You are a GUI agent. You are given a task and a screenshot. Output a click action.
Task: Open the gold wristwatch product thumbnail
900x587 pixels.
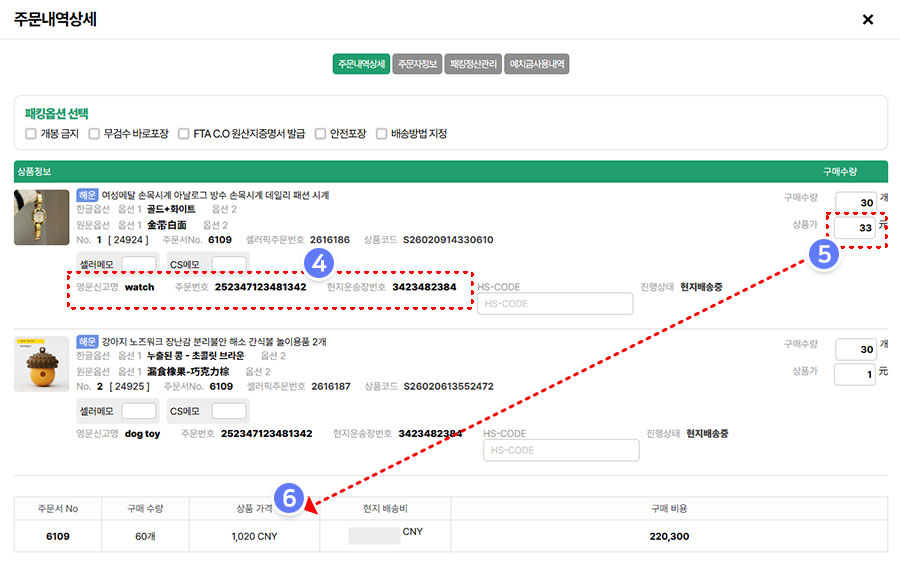[x=42, y=216]
